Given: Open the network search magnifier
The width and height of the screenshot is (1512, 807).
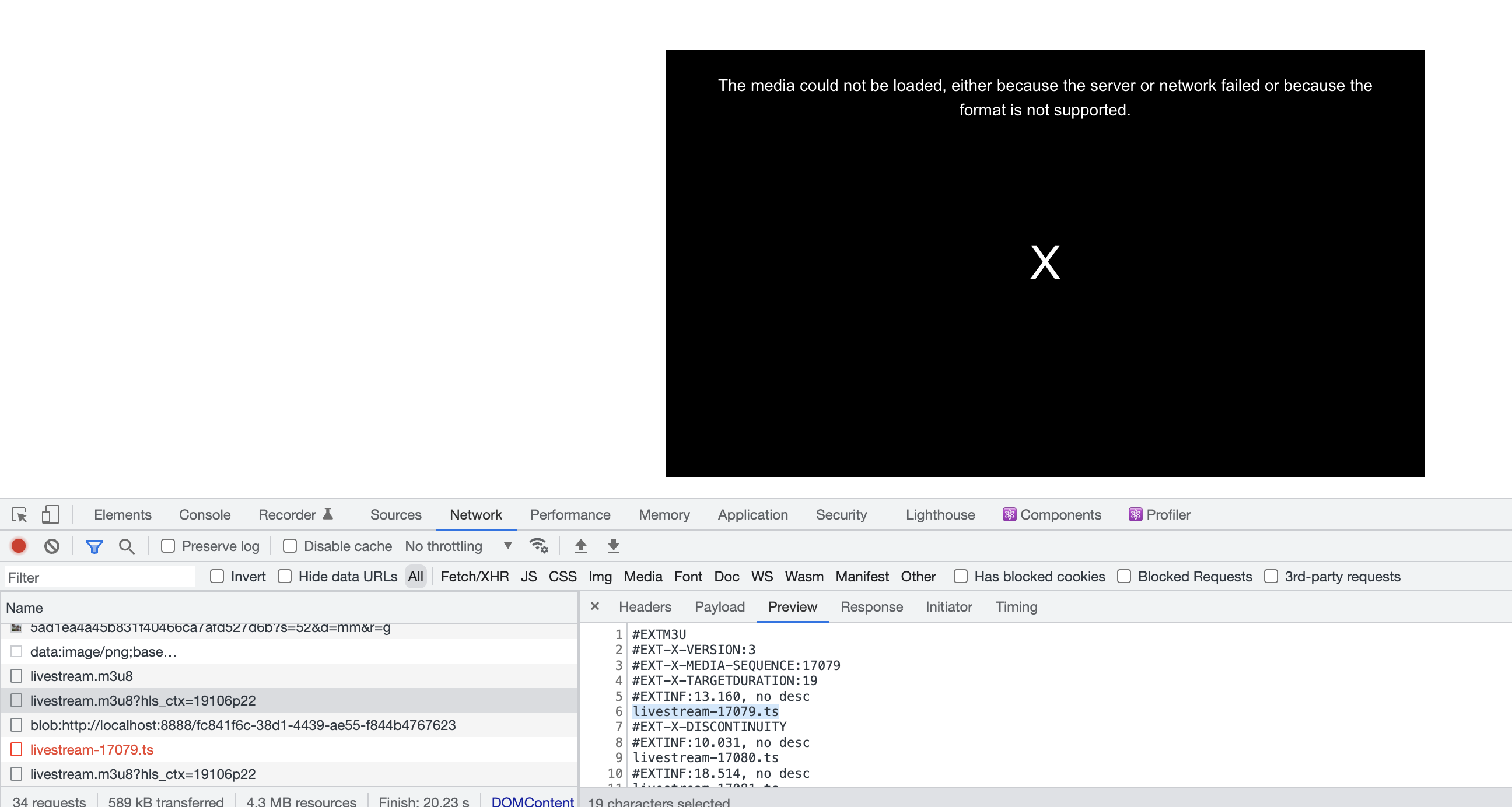Looking at the screenshot, I should point(126,546).
